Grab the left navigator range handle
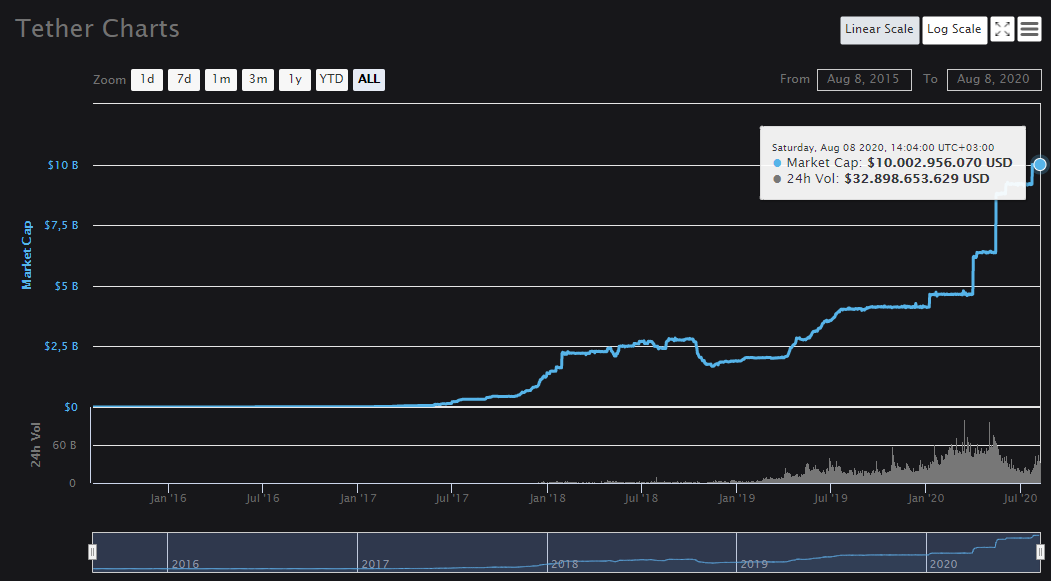Image resolution: width=1051 pixels, height=581 pixels. coord(92,552)
